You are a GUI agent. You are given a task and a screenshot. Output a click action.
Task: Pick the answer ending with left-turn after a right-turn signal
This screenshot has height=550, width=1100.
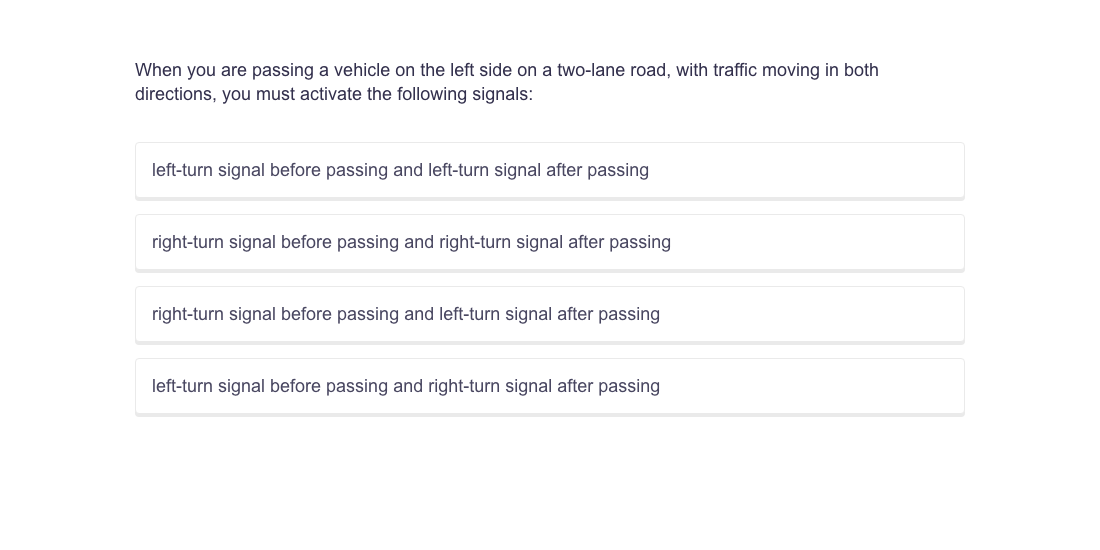point(549,314)
